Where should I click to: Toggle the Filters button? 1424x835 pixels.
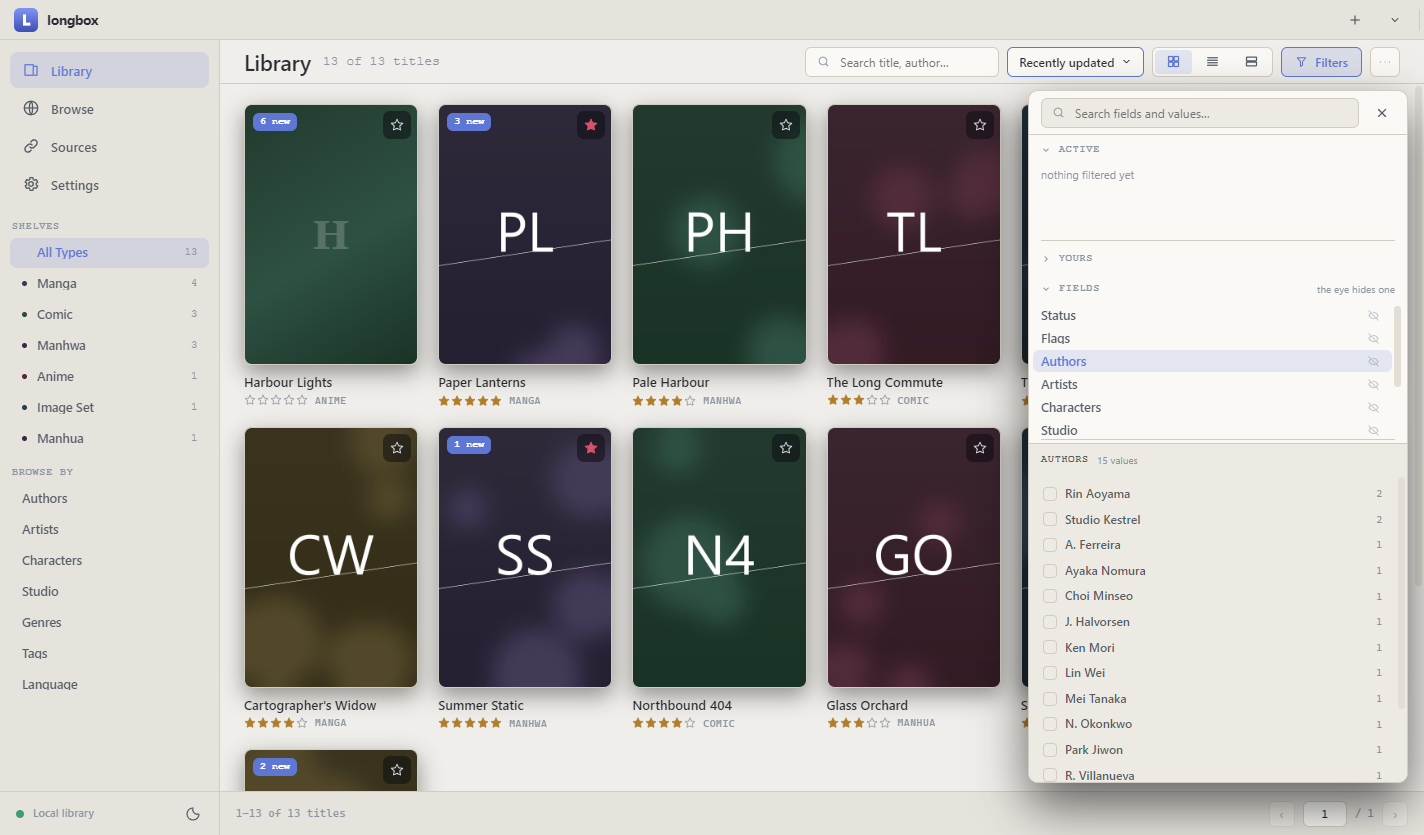[x=1321, y=62]
